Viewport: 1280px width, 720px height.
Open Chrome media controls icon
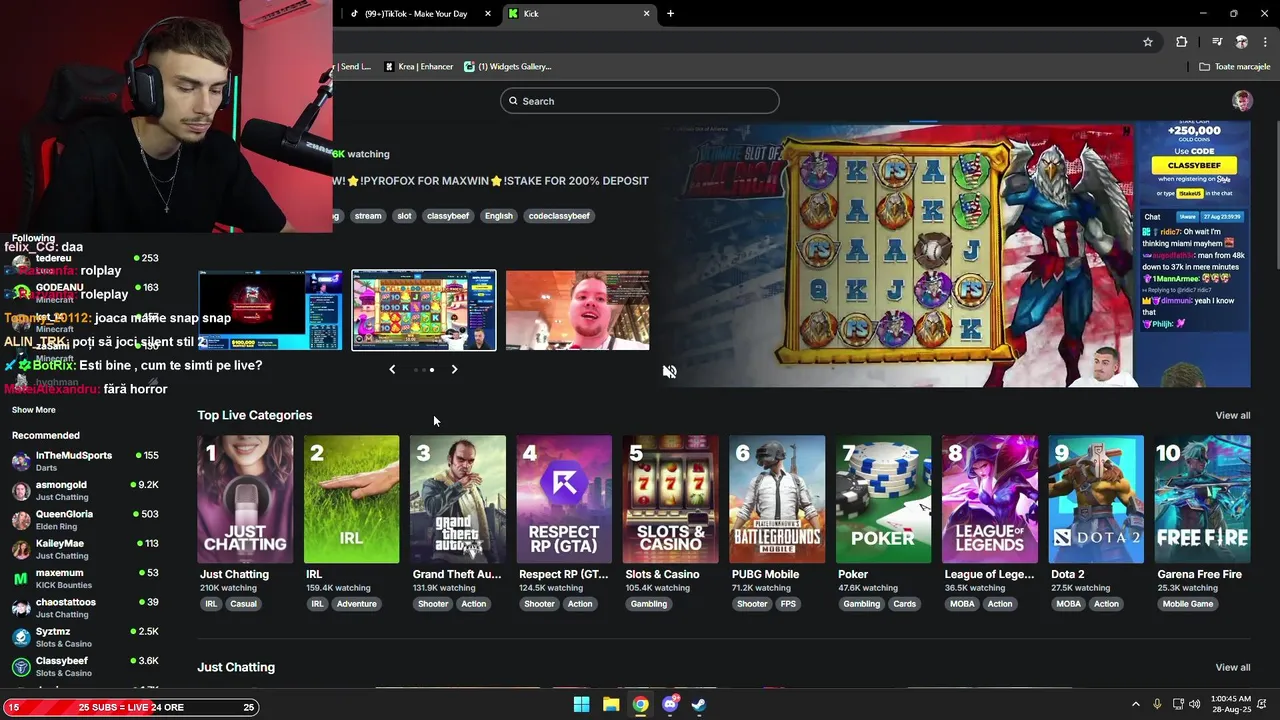(1217, 42)
